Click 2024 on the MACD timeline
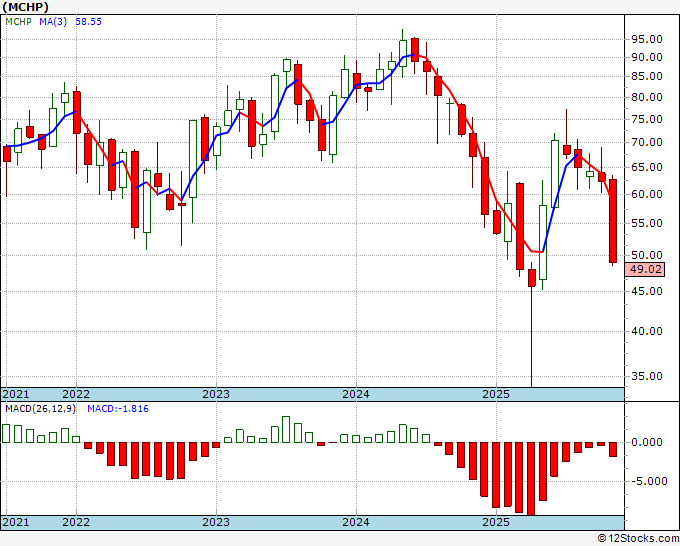This screenshot has width=680, height=546. (x=356, y=522)
